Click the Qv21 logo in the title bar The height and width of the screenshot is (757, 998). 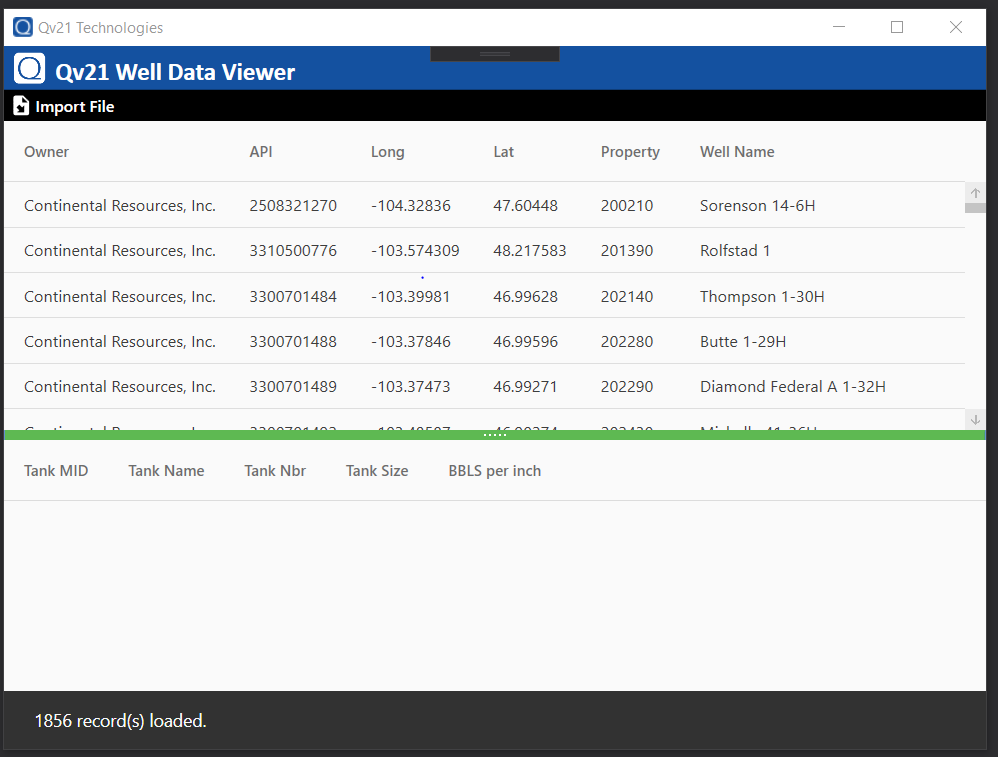click(x=22, y=27)
